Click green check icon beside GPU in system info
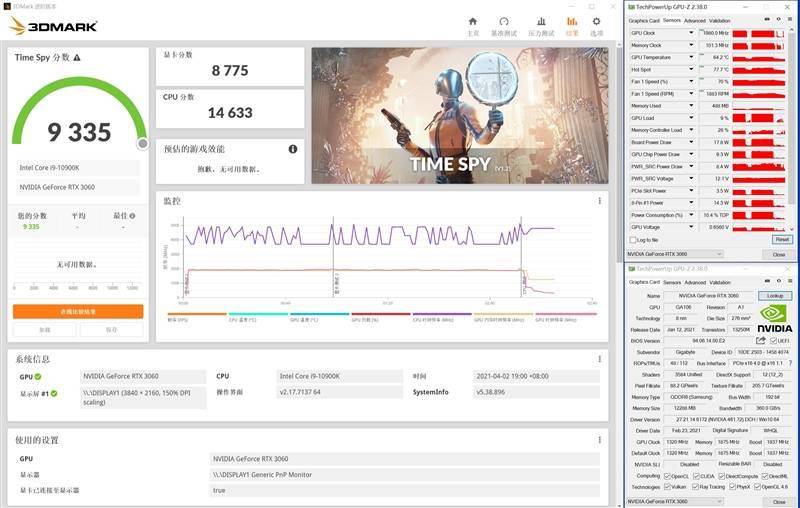 coord(38,377)
